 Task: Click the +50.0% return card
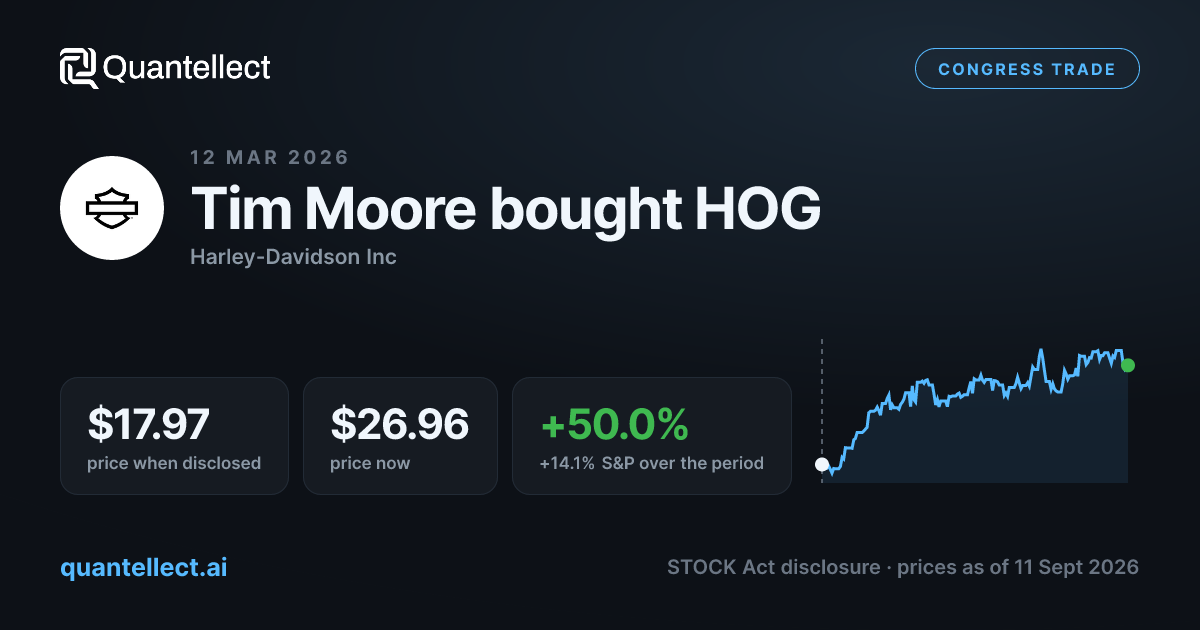pyautogui.click(x=652, y=435)
